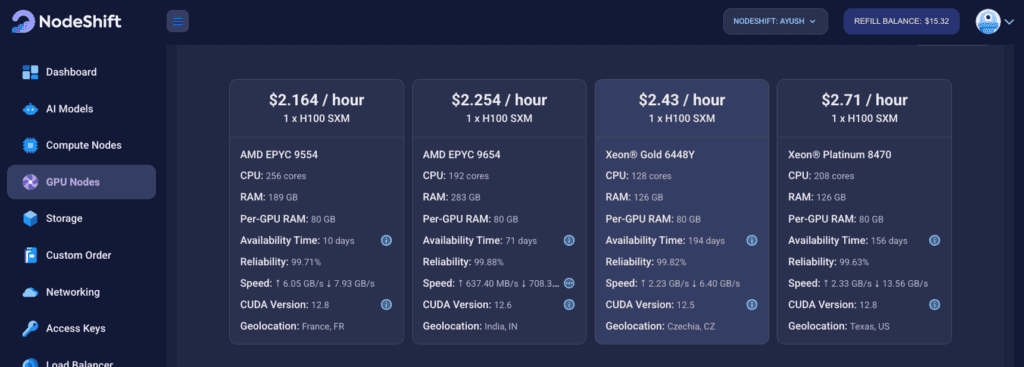1024x367 pixels.
Task: Click Geolocation Texas, US text
Action: tap(839, 326)
